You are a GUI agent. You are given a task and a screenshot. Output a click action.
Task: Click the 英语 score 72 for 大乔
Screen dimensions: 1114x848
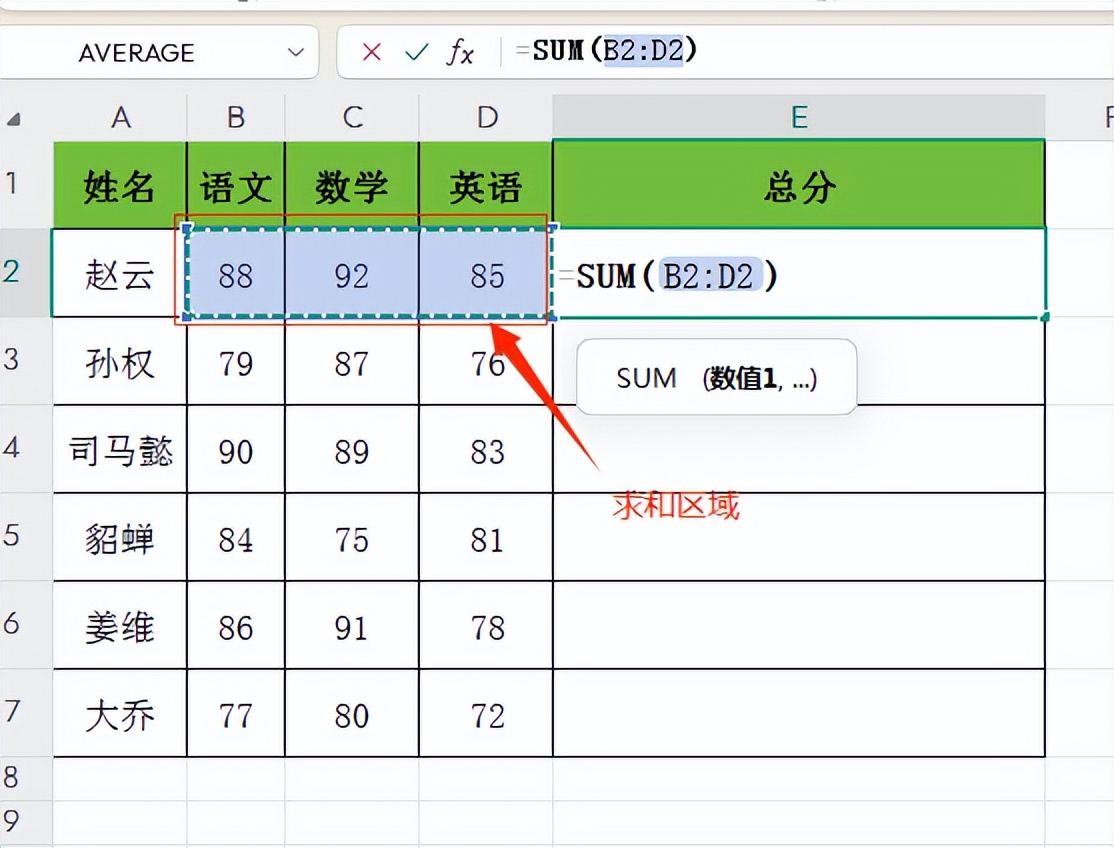[x=487, y=714]
